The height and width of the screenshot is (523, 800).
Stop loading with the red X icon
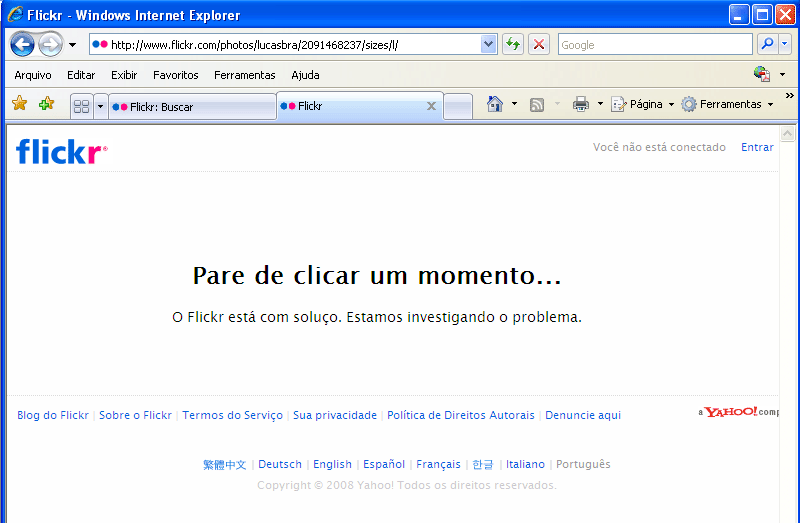[x=539, y=44]
